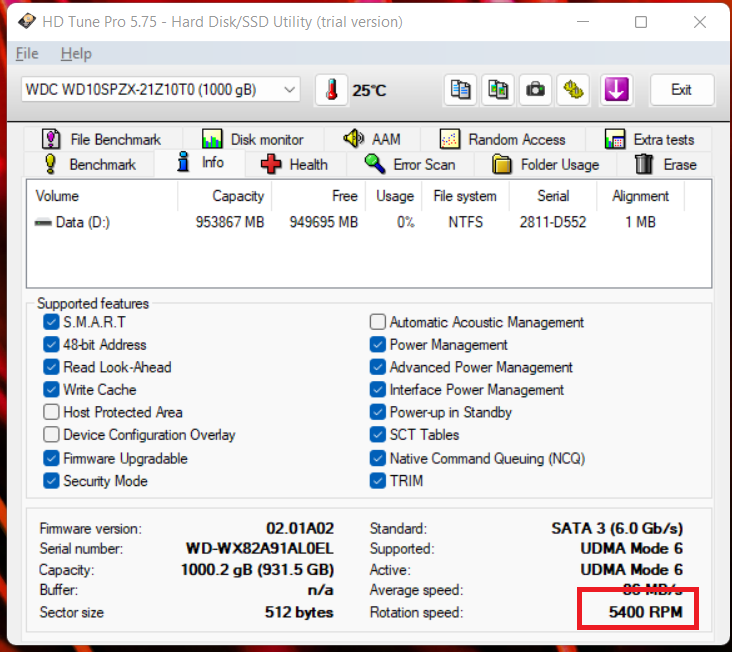Copy info to clipboard icon

coord(460,90)
